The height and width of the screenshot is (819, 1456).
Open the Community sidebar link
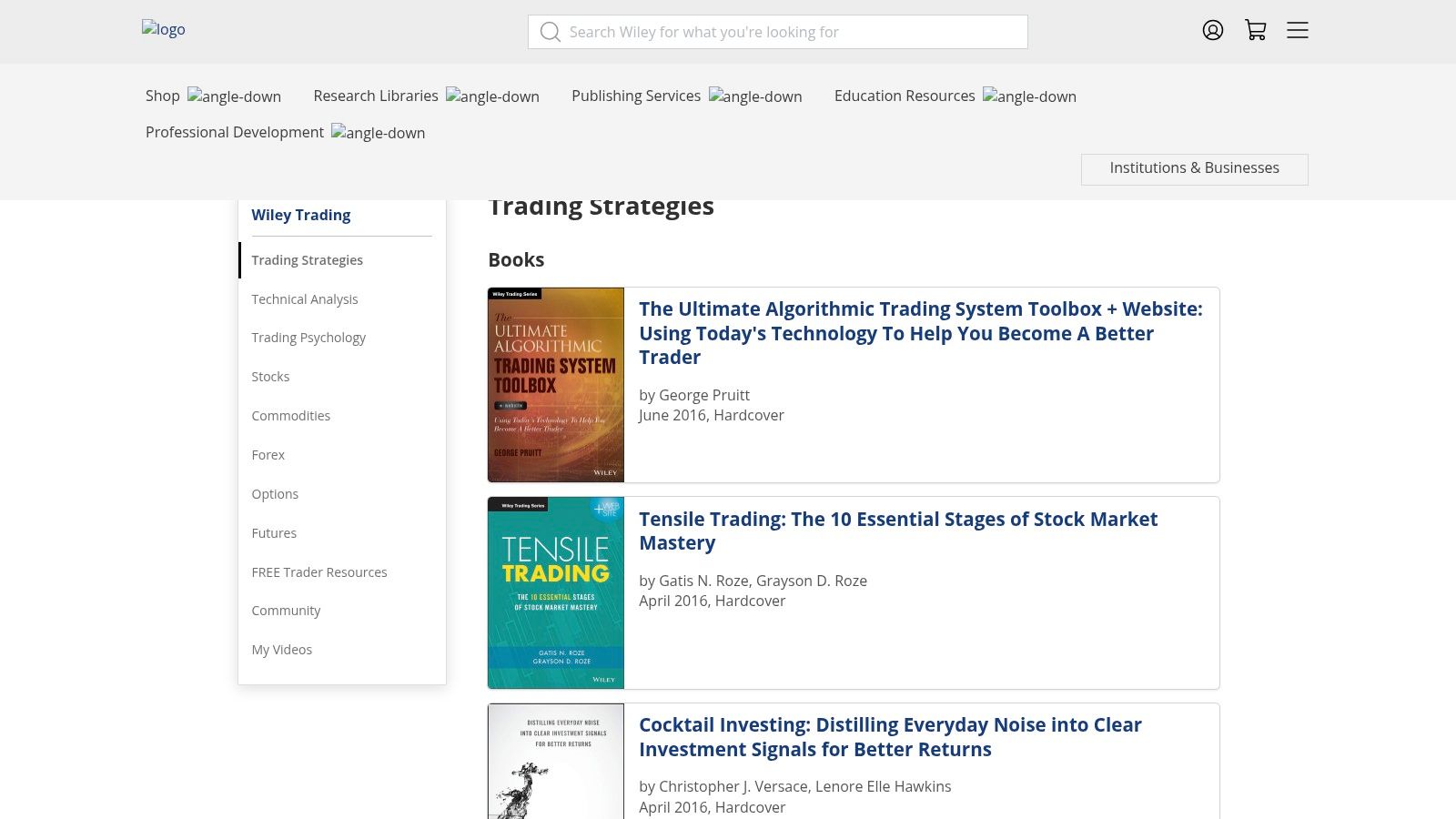[x=286, y=611]
